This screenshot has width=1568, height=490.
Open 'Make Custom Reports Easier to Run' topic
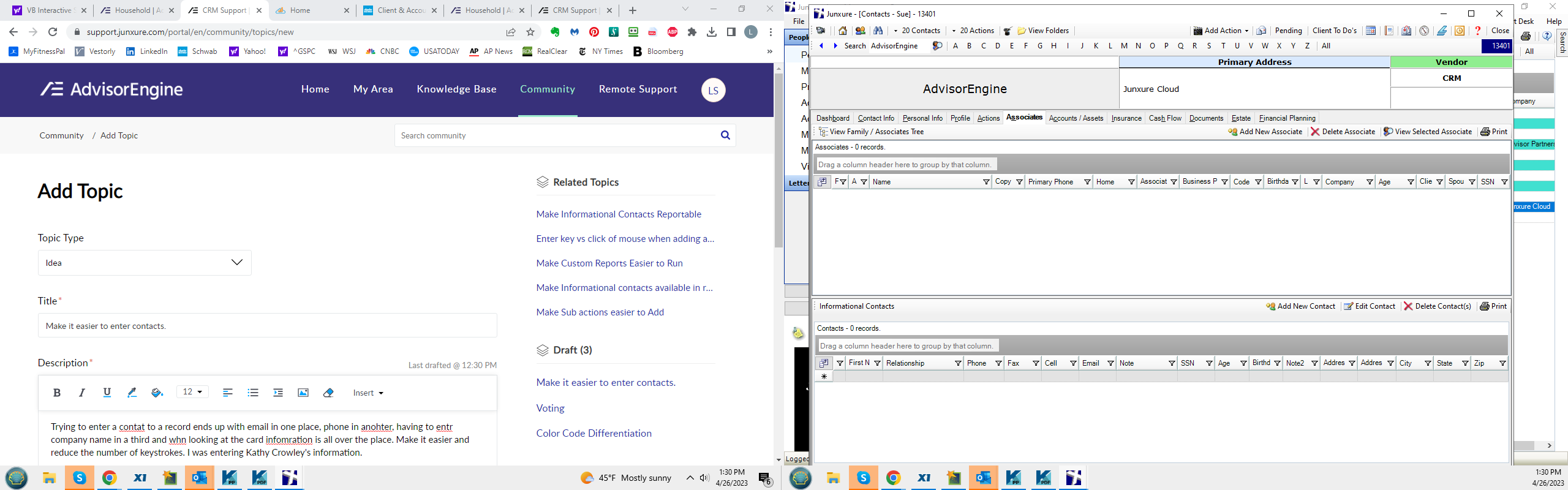pos(609,263)
